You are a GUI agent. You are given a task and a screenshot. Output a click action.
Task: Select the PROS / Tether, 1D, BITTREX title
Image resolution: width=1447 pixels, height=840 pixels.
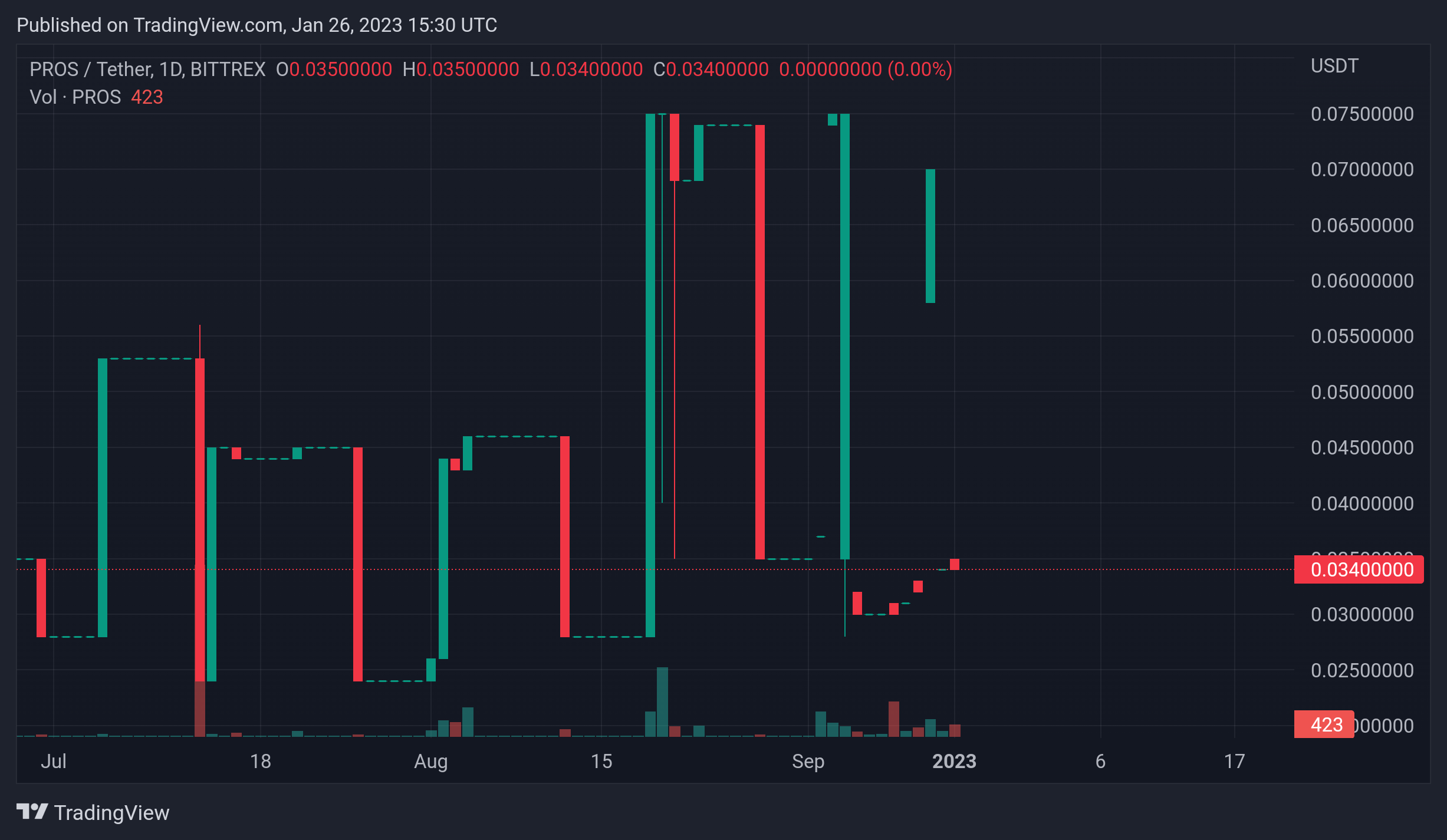click(147, 70)
